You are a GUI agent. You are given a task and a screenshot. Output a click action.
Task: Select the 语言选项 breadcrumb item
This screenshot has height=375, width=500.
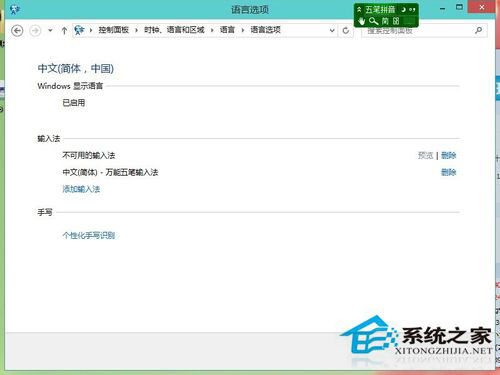coord(266,30)
